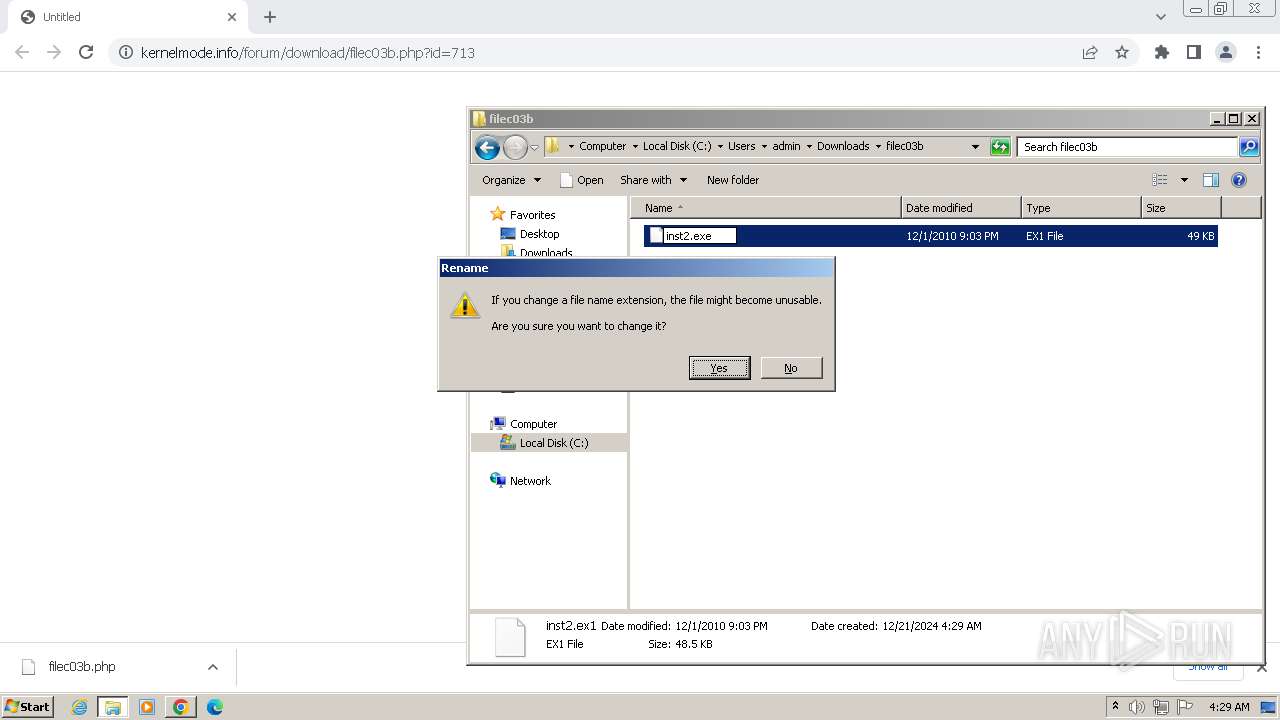1280x720 pixels.
Task: Click admin in the address breadcrumb
Action: tap(786, 146)
